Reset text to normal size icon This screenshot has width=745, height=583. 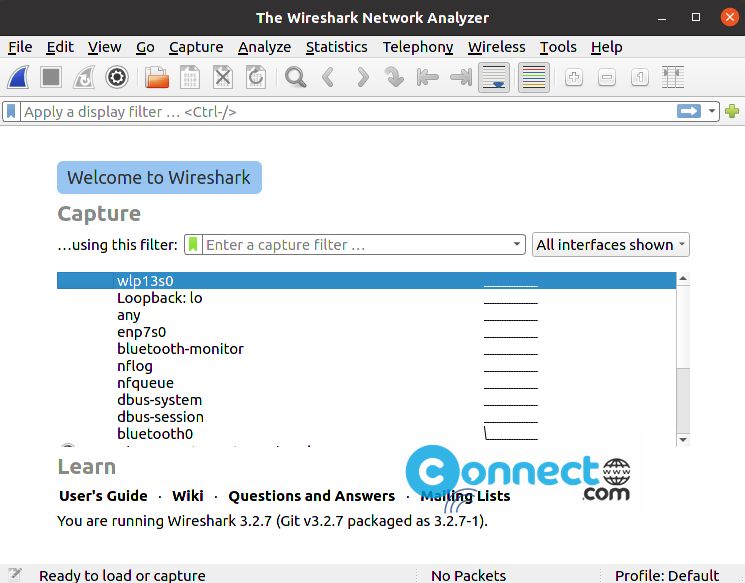[640, 77]
